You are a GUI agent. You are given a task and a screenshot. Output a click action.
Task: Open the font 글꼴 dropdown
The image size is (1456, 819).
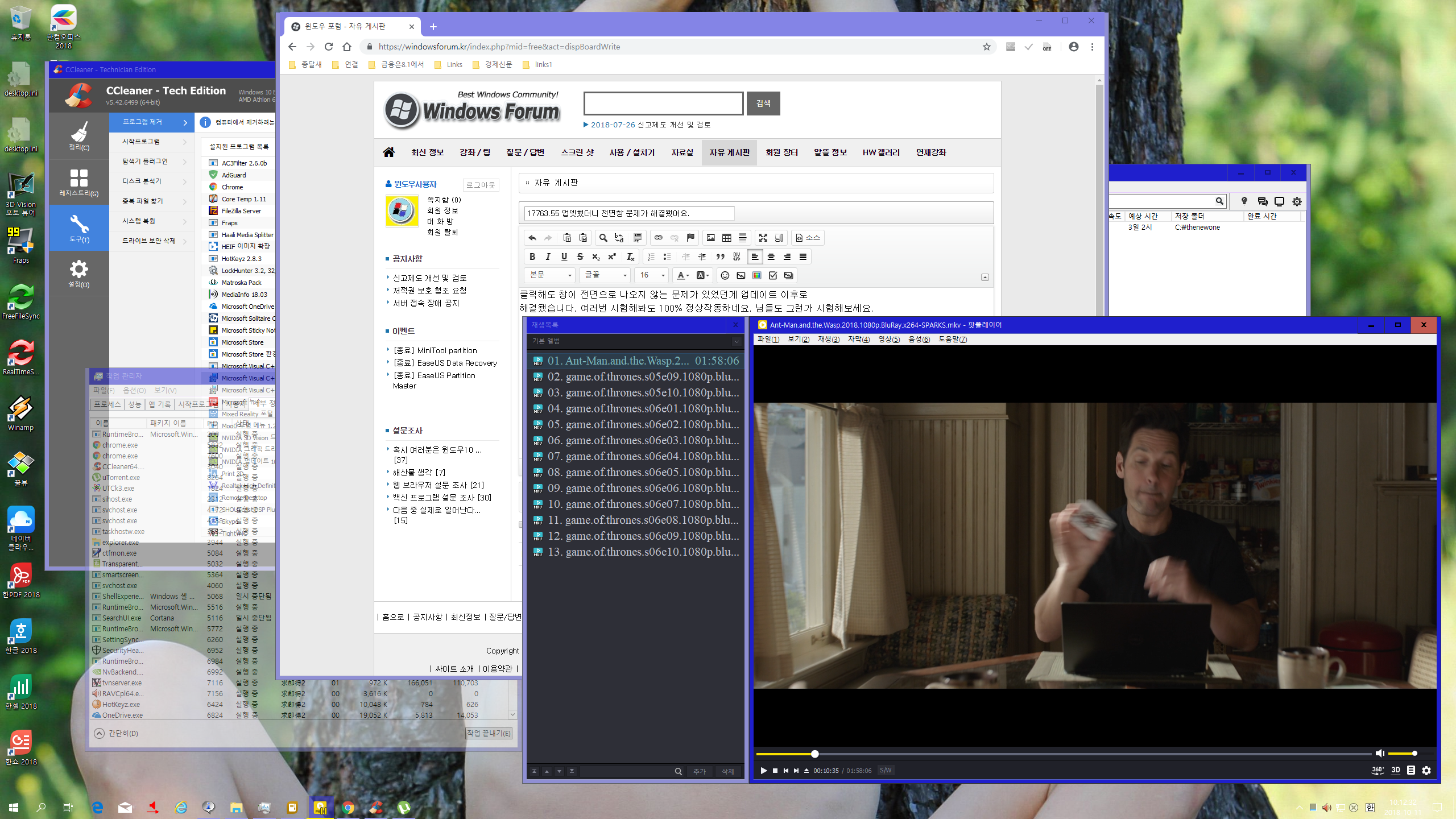click(605, 275)
